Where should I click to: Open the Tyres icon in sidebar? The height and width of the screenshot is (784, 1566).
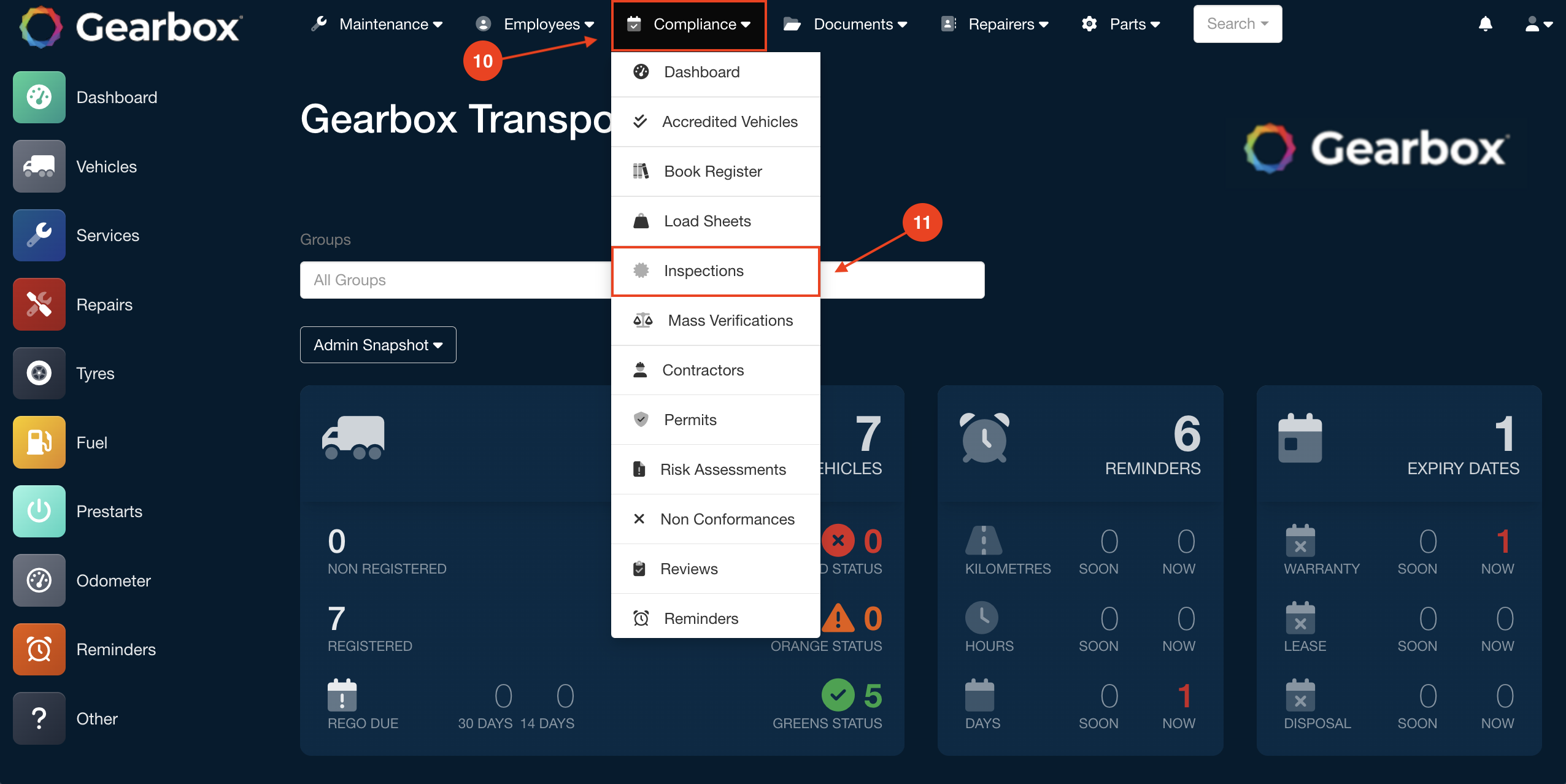(x=39, y=373)
